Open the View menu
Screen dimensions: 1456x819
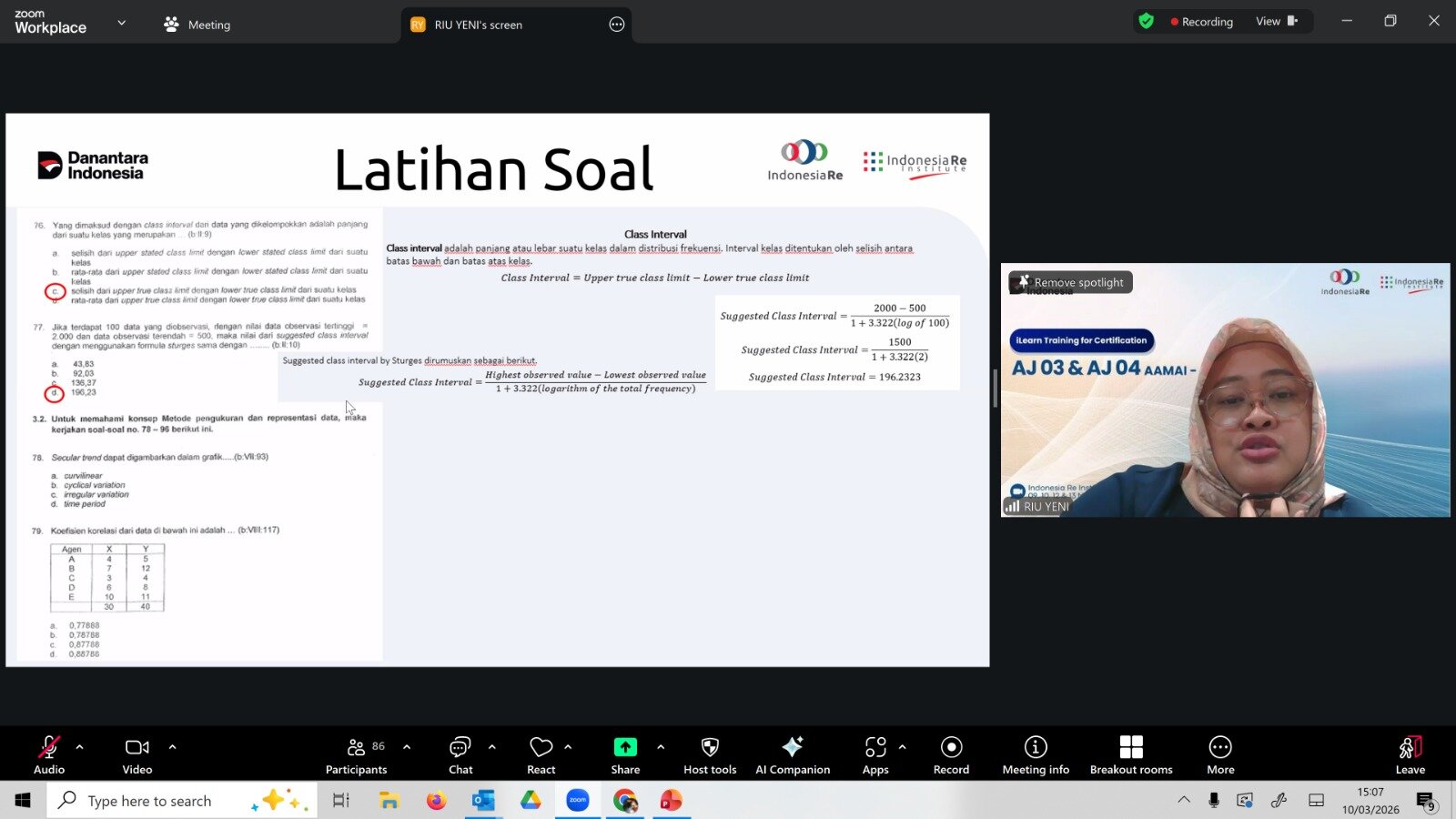click(1276, 22)
